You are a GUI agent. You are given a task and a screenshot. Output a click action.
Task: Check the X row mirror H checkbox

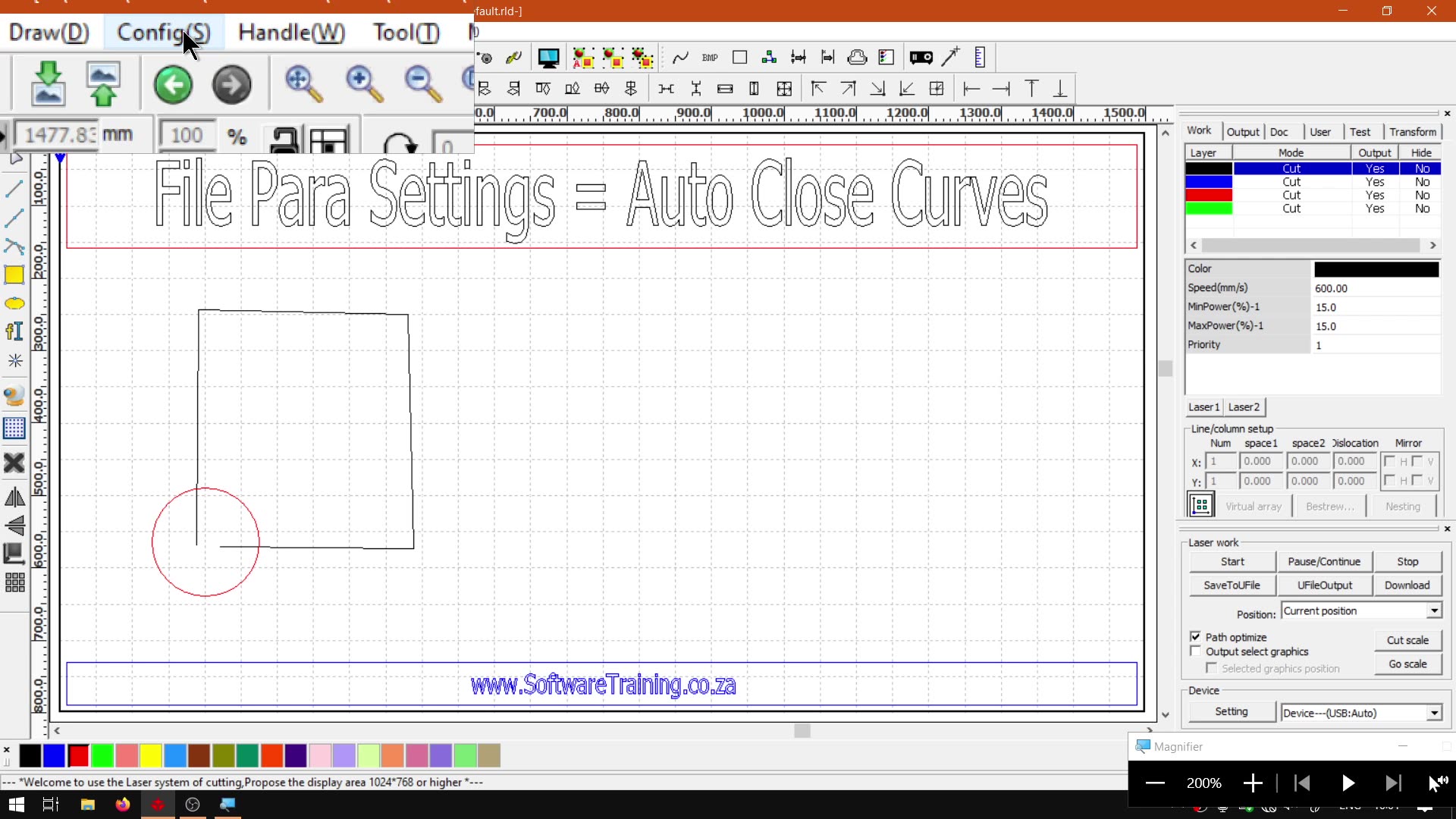coord(1390,461)
